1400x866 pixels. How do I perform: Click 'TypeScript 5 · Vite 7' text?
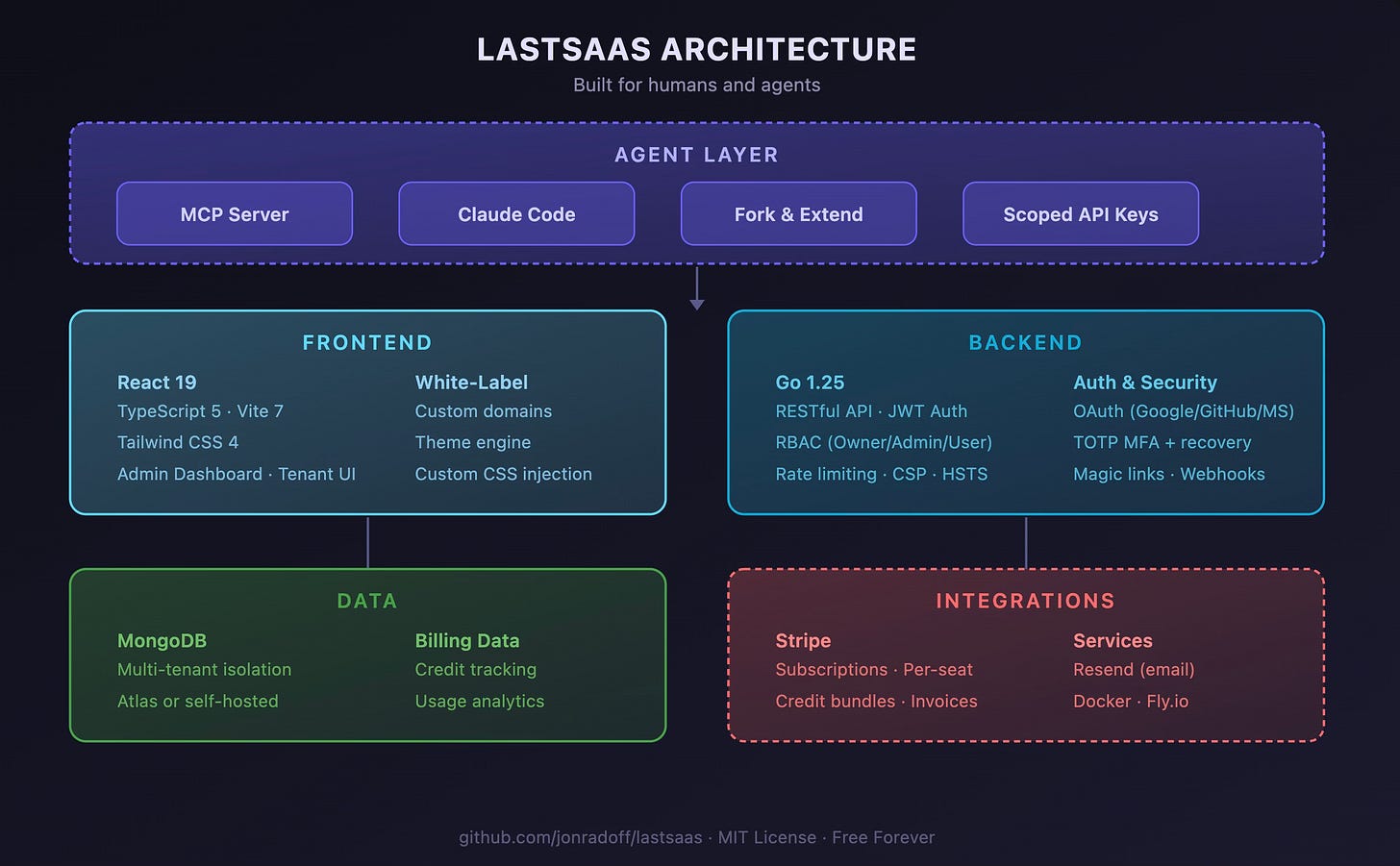200,411
